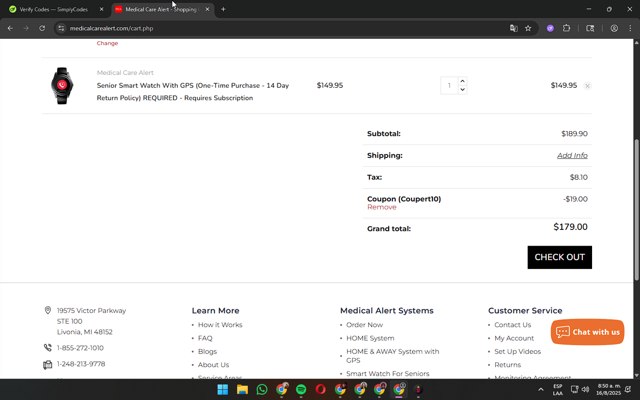
Task: Open the Chat with us widget
Action: pyautogui.click(x=587, y=332)
